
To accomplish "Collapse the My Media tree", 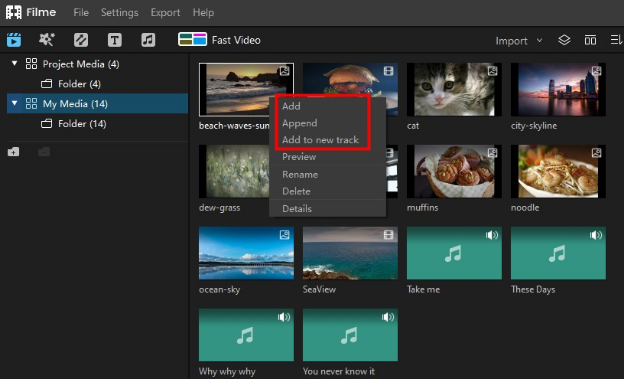I will pyautogui.click(x=15, y=103).
